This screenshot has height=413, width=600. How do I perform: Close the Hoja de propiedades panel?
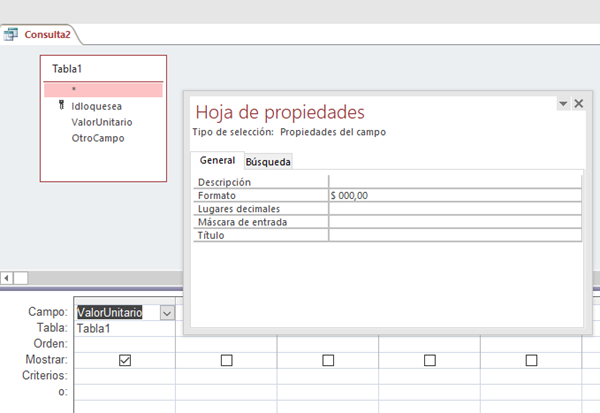click(x=578, y=103)
